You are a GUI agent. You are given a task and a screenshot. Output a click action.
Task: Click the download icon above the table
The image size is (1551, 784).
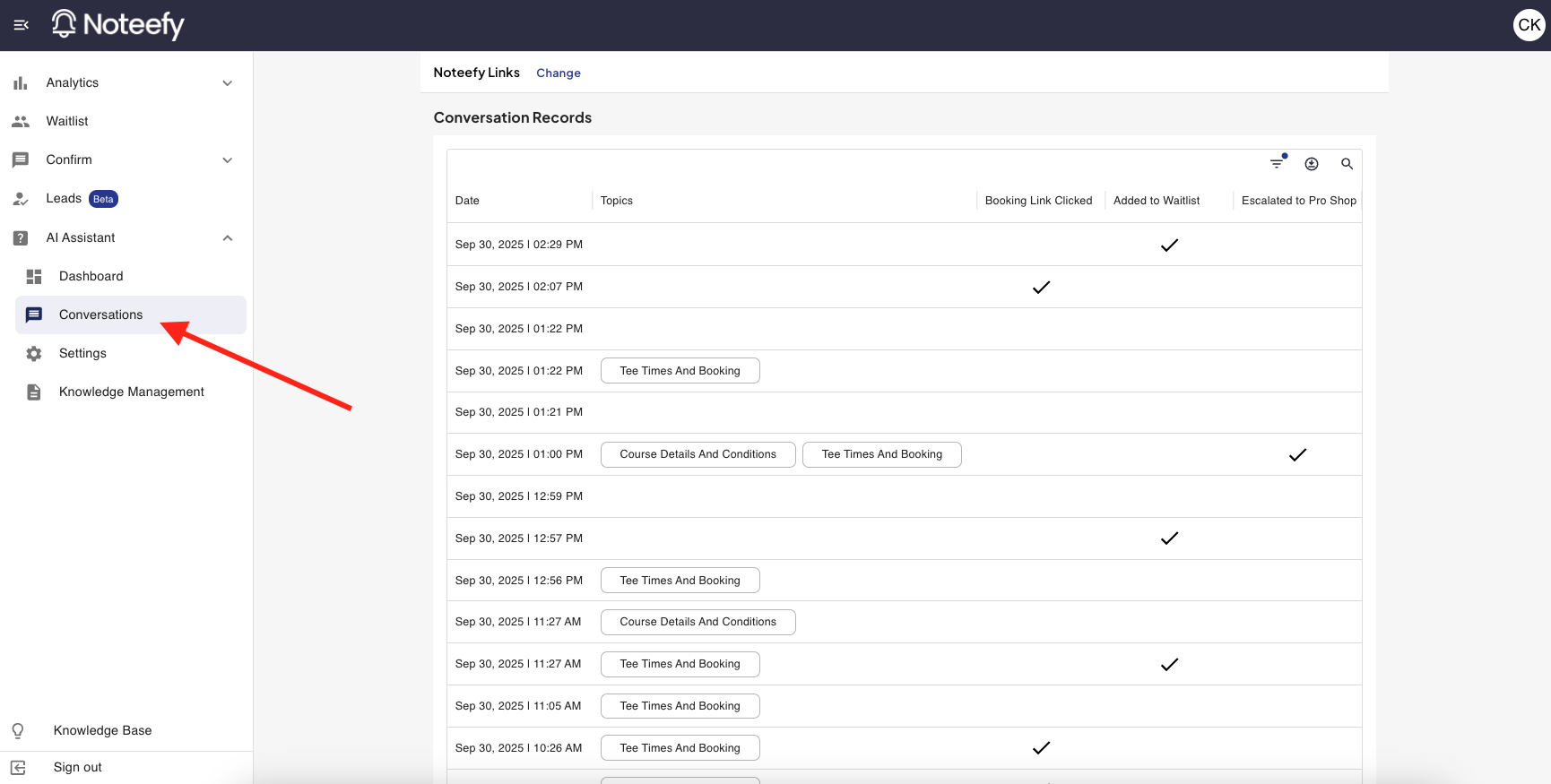(1312, 164)
